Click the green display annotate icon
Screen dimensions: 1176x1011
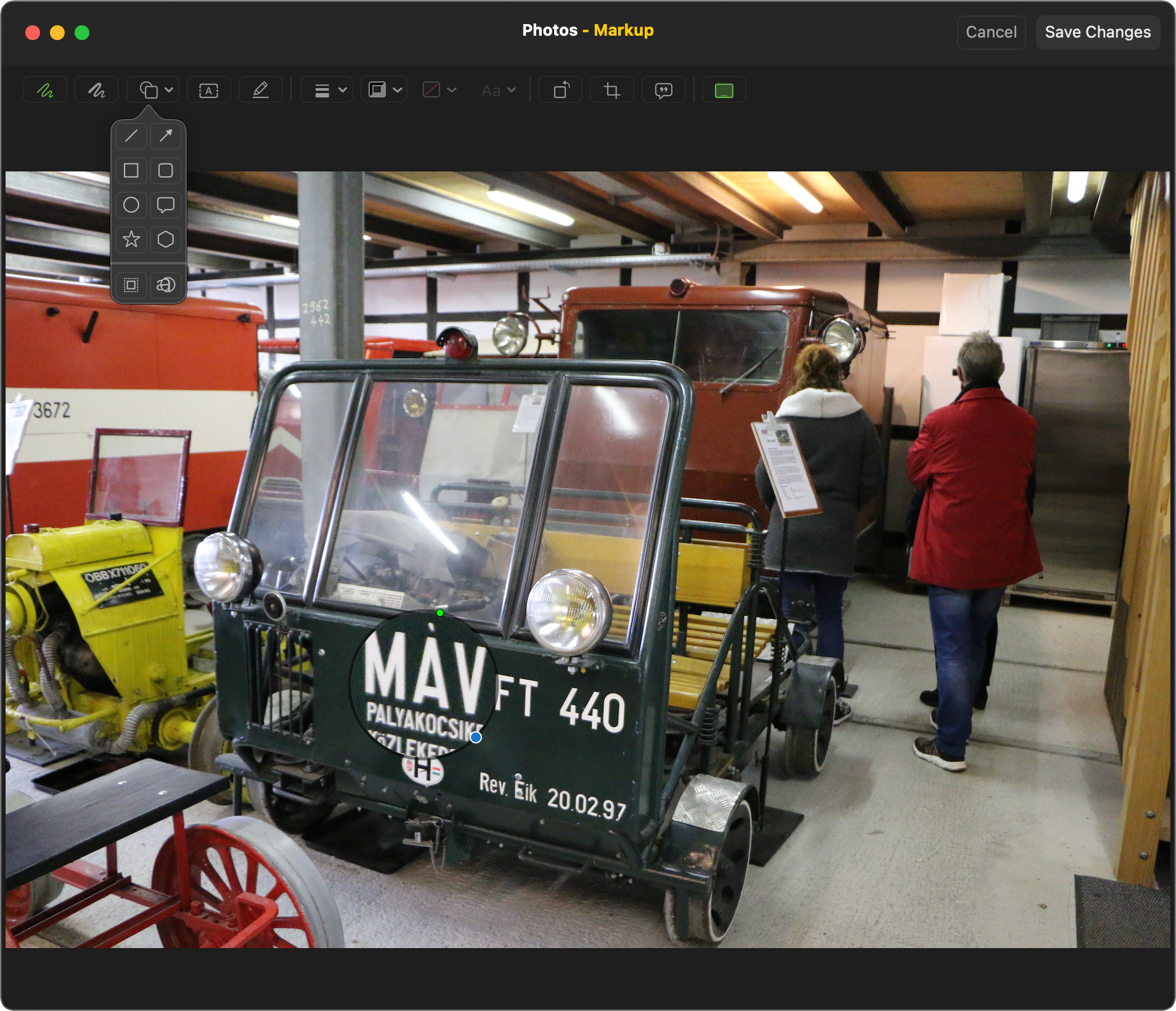pos(724,91)
